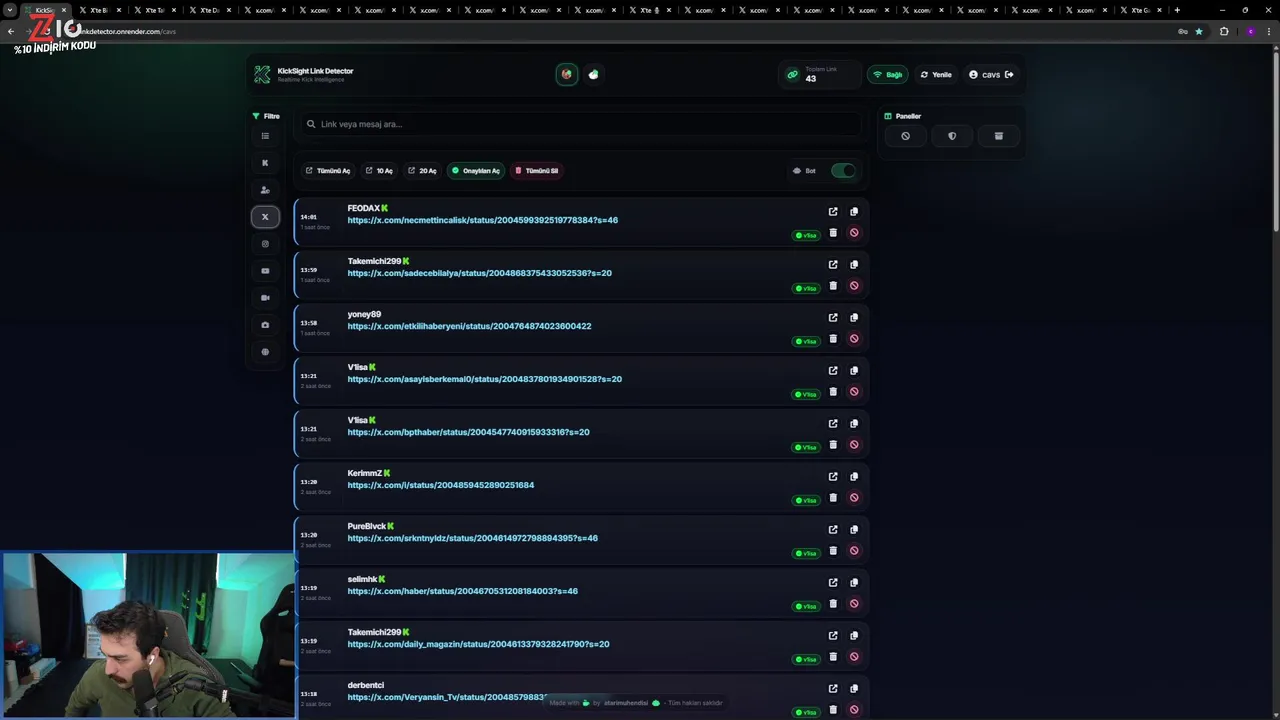Click the browser back arrow
The height and width of the screenshot is (720, 1280).
point(11,31)
